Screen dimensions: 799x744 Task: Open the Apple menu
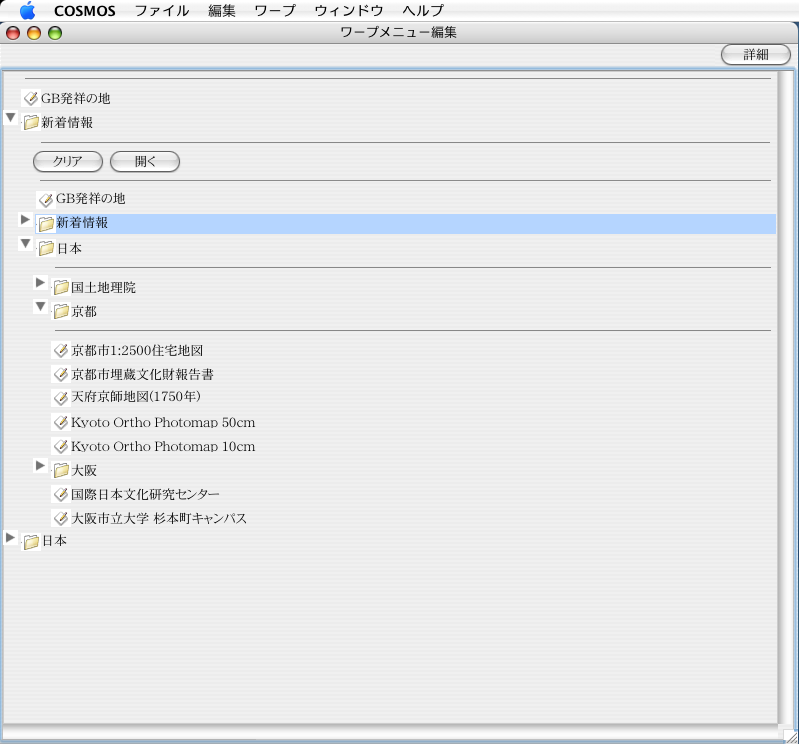pos(28,10)
